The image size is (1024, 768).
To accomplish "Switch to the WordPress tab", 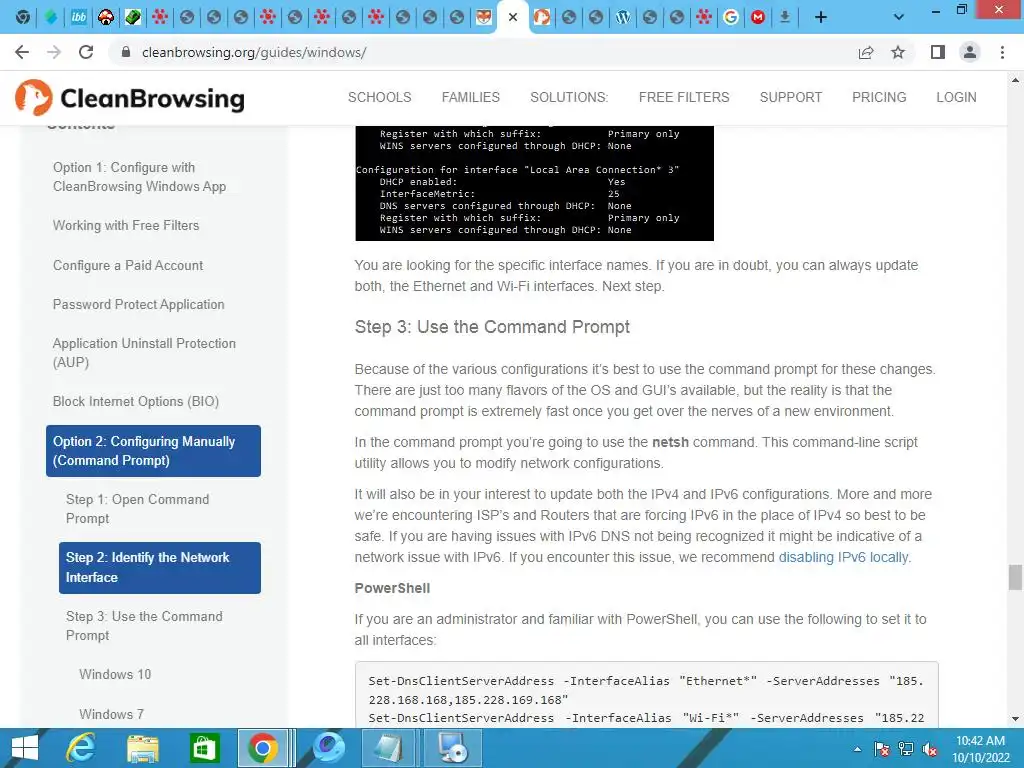I will [623, 17].
